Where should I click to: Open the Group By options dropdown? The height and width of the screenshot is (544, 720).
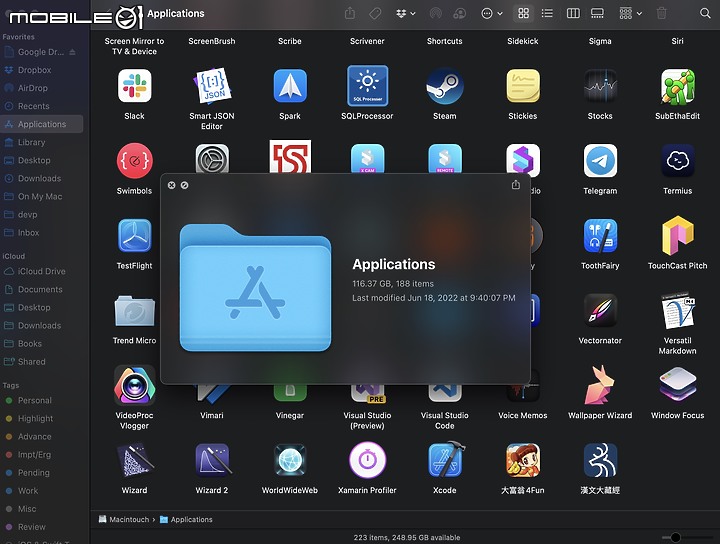click(630, 13)
